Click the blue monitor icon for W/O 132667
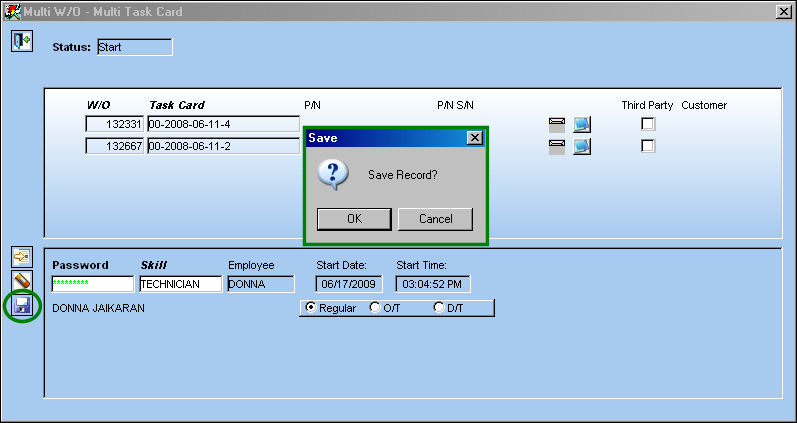This screenshot has height=423, width=797. (x=582, y=147)
